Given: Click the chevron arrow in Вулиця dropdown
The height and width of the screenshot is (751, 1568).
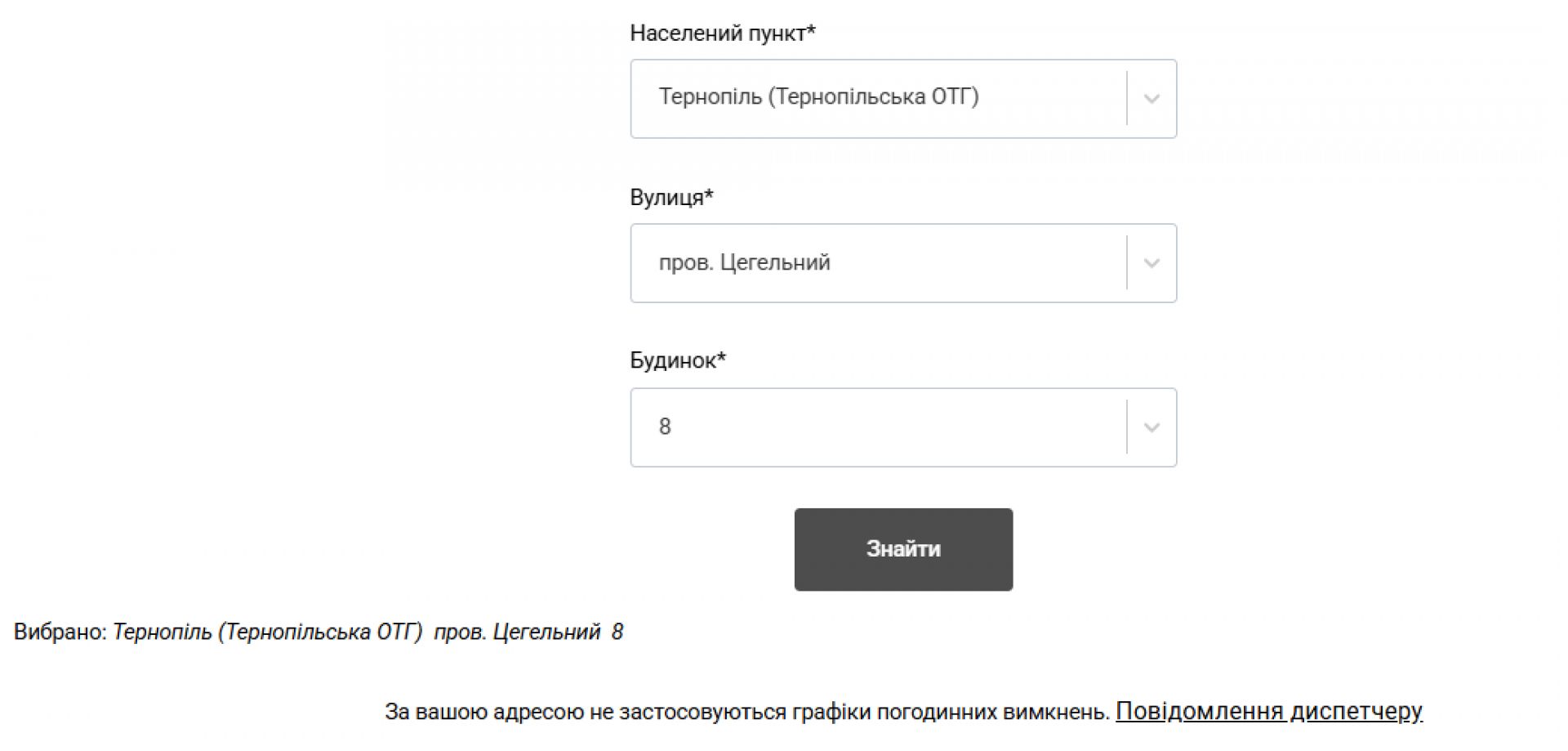Looking at the screenshot, I should tap(1151, 263).
